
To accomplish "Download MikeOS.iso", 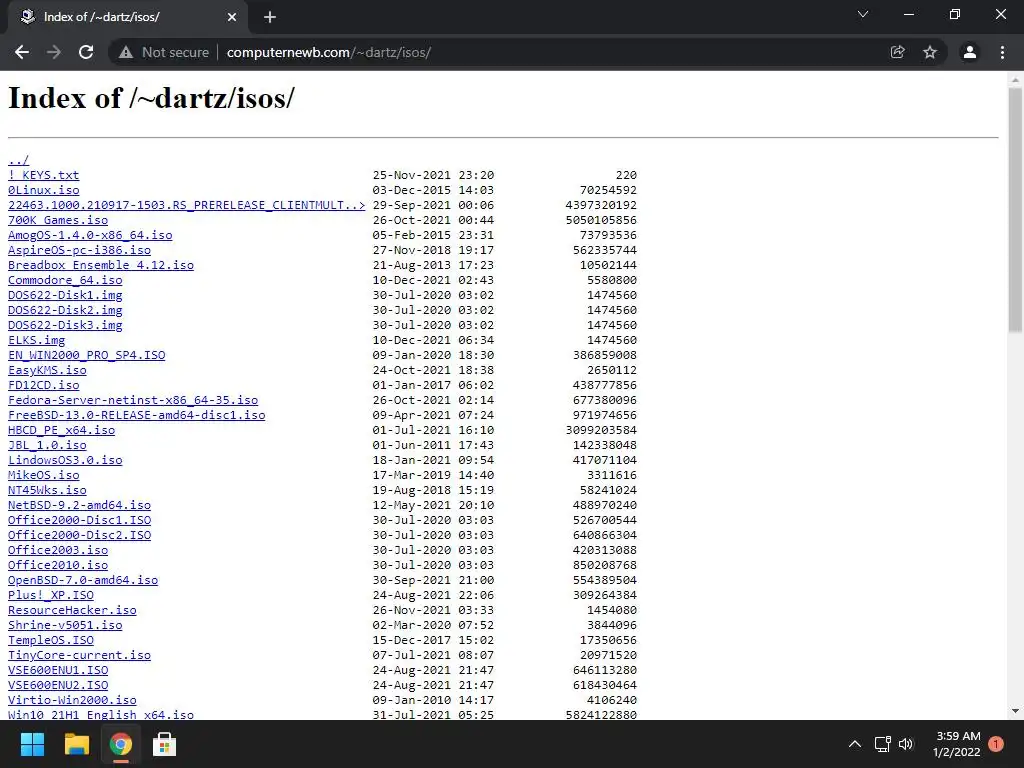I will (44, 475).
